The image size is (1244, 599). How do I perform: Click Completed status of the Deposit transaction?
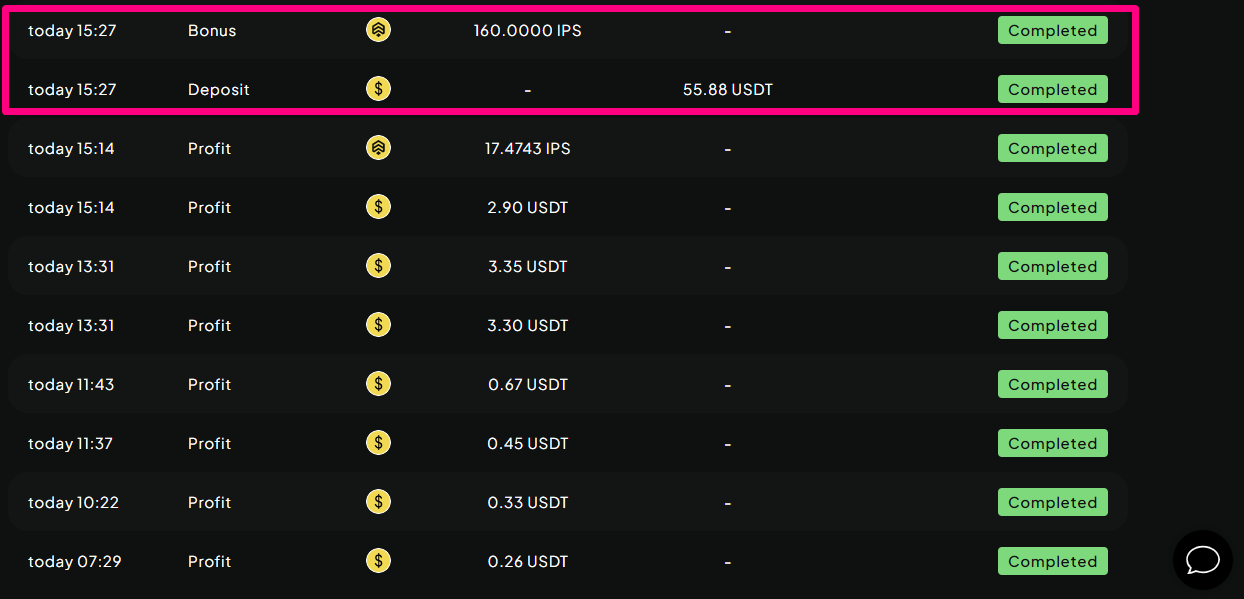[x=1052, y=89]
